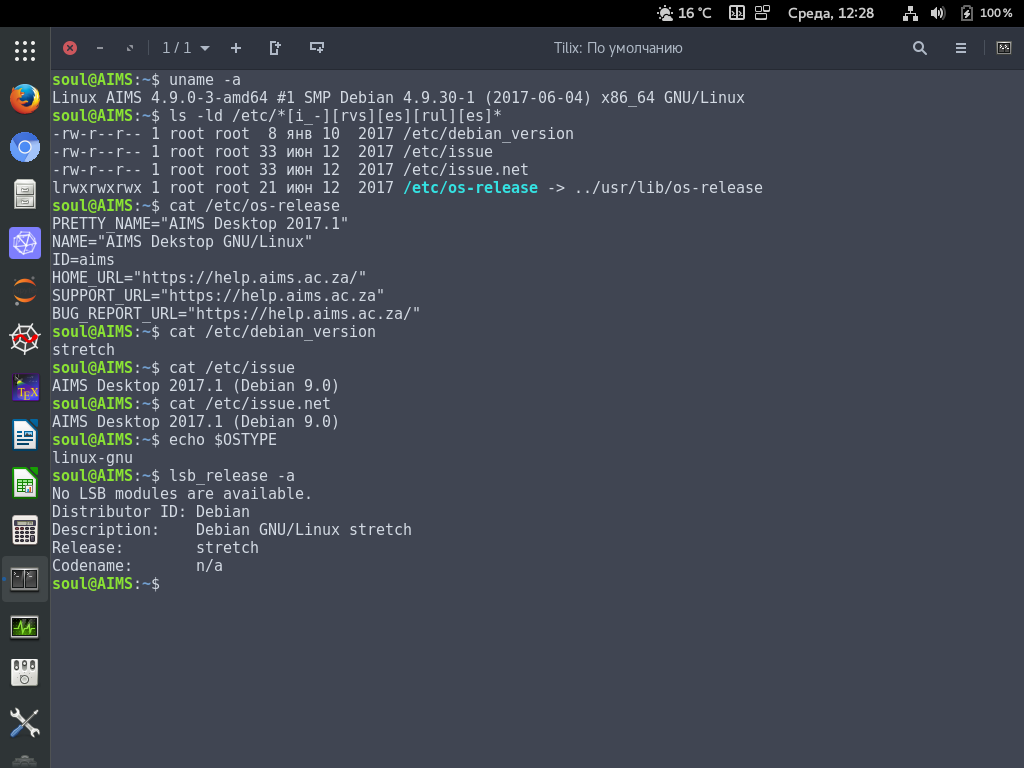Click the Linux AIMS 4.9.0-3-amd64 kernel line
Image resolution: width=1024 pixels, height=768 pixels.
coord(398,98)
